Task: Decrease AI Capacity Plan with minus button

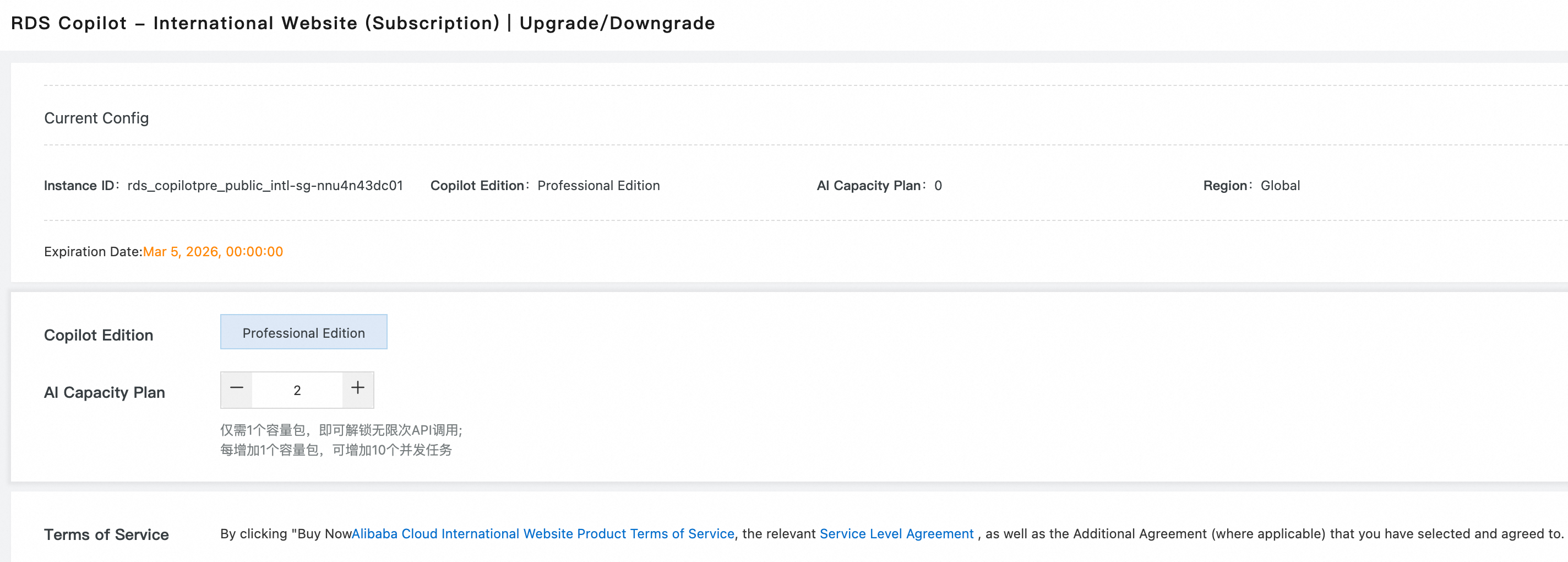Action: (x=237, y=389)
